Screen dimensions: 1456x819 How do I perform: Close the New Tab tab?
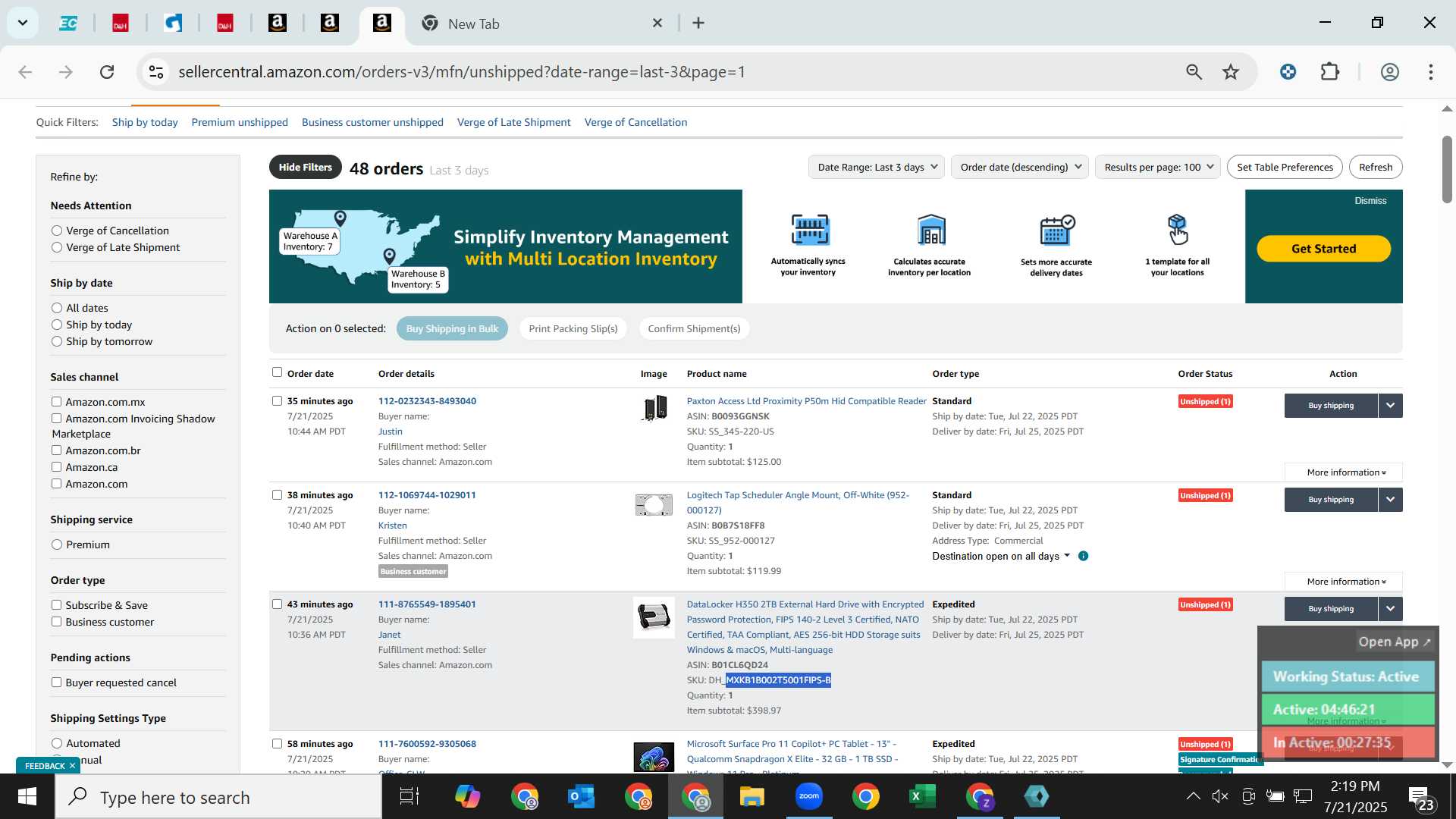(x=657, y=24)
